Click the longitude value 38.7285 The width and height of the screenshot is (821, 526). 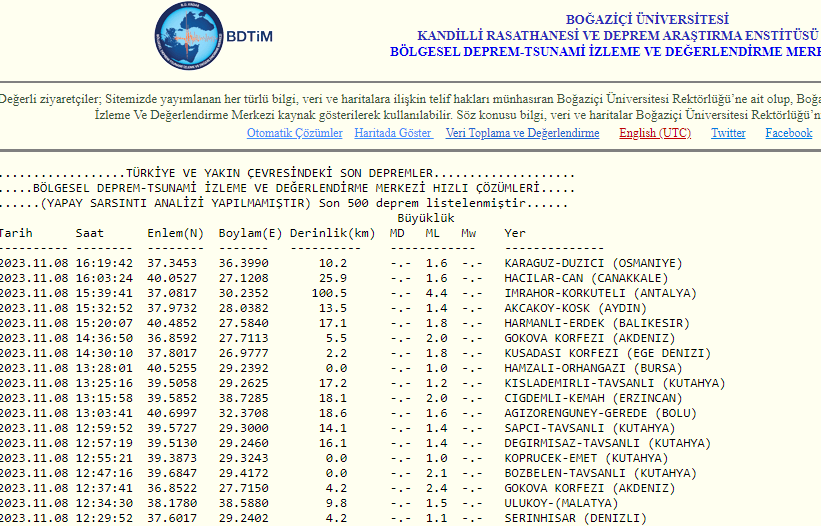tap(243, 398)
